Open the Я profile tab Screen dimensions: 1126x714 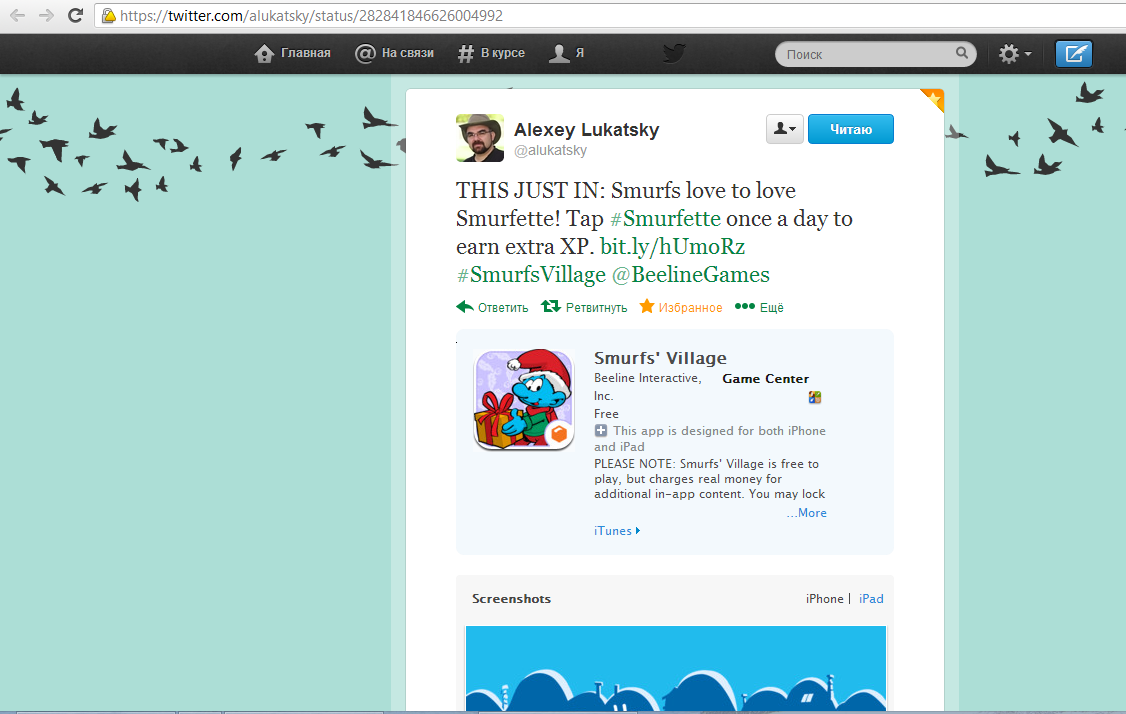[566, 53]
